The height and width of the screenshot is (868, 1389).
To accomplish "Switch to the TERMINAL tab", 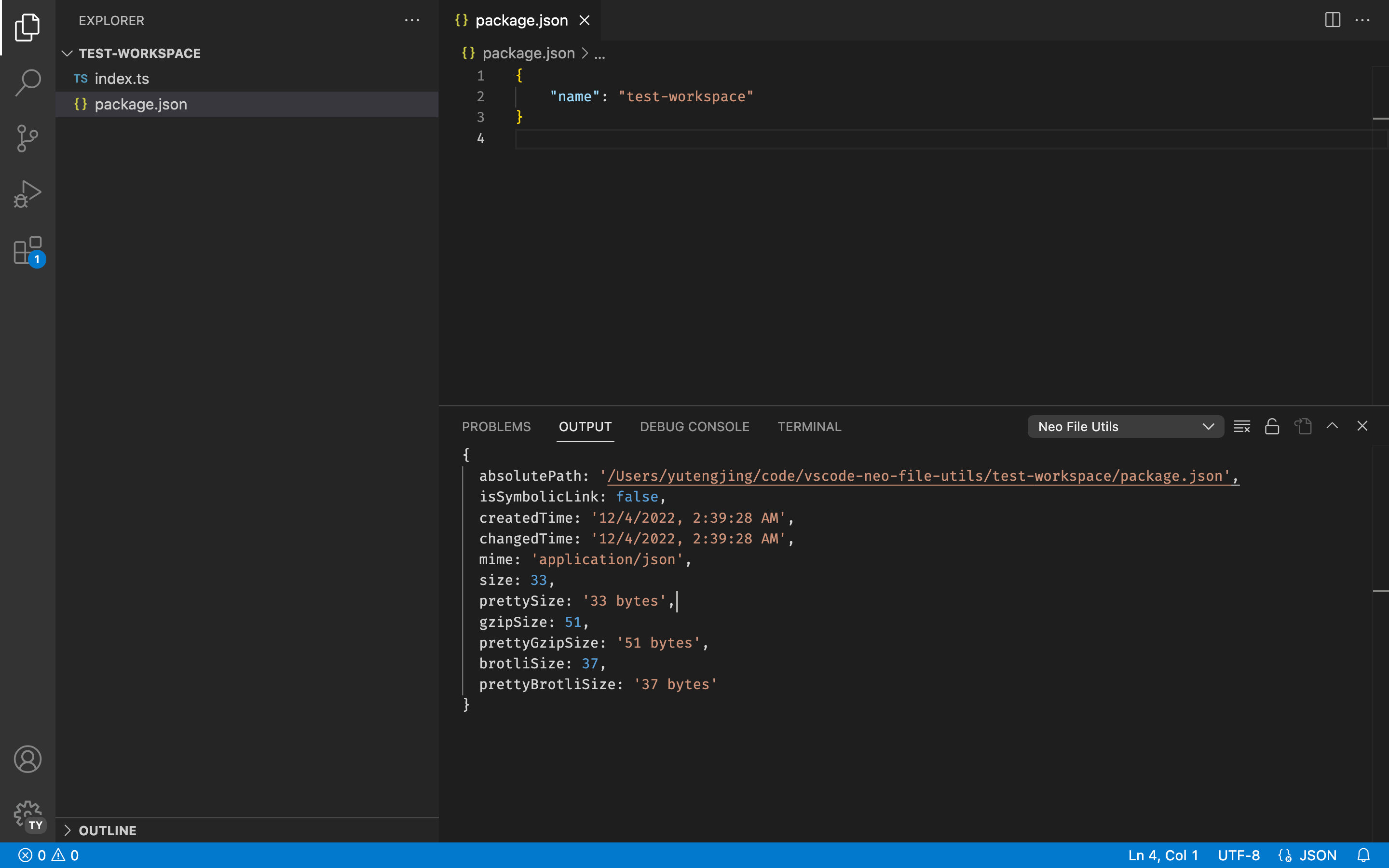I will (809, 427).
